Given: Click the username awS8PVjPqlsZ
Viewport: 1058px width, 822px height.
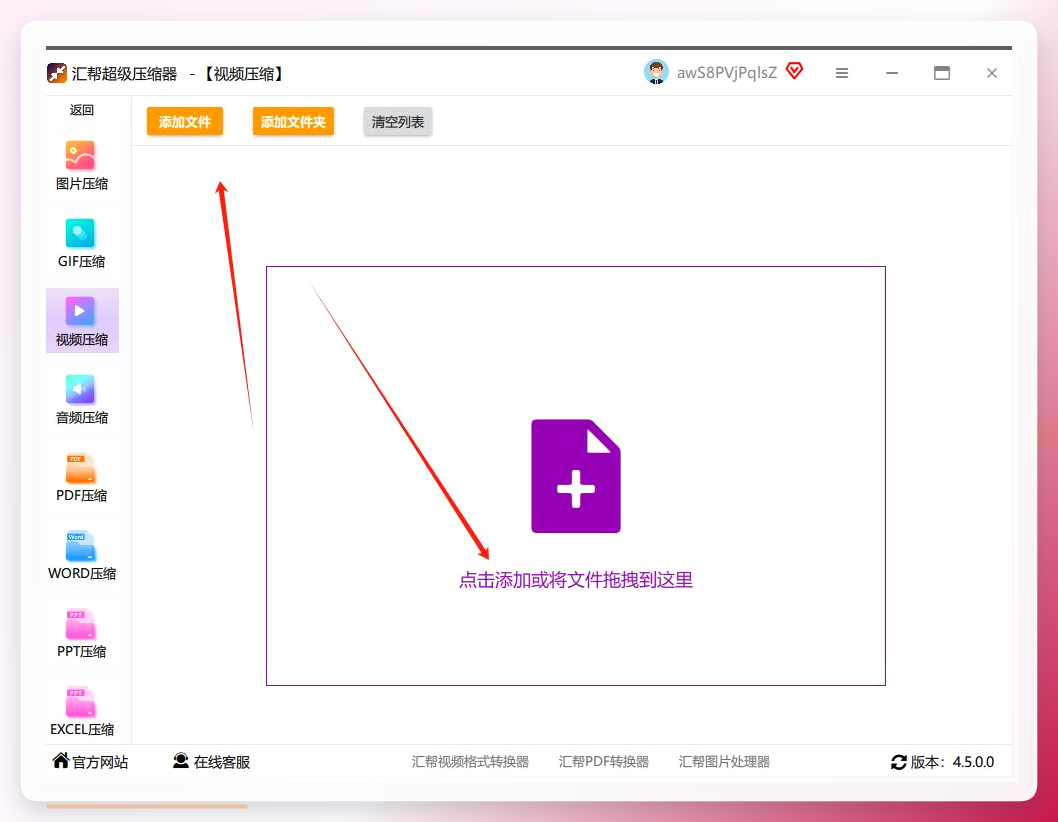Looking at the screenshot, I should point(727,73).
